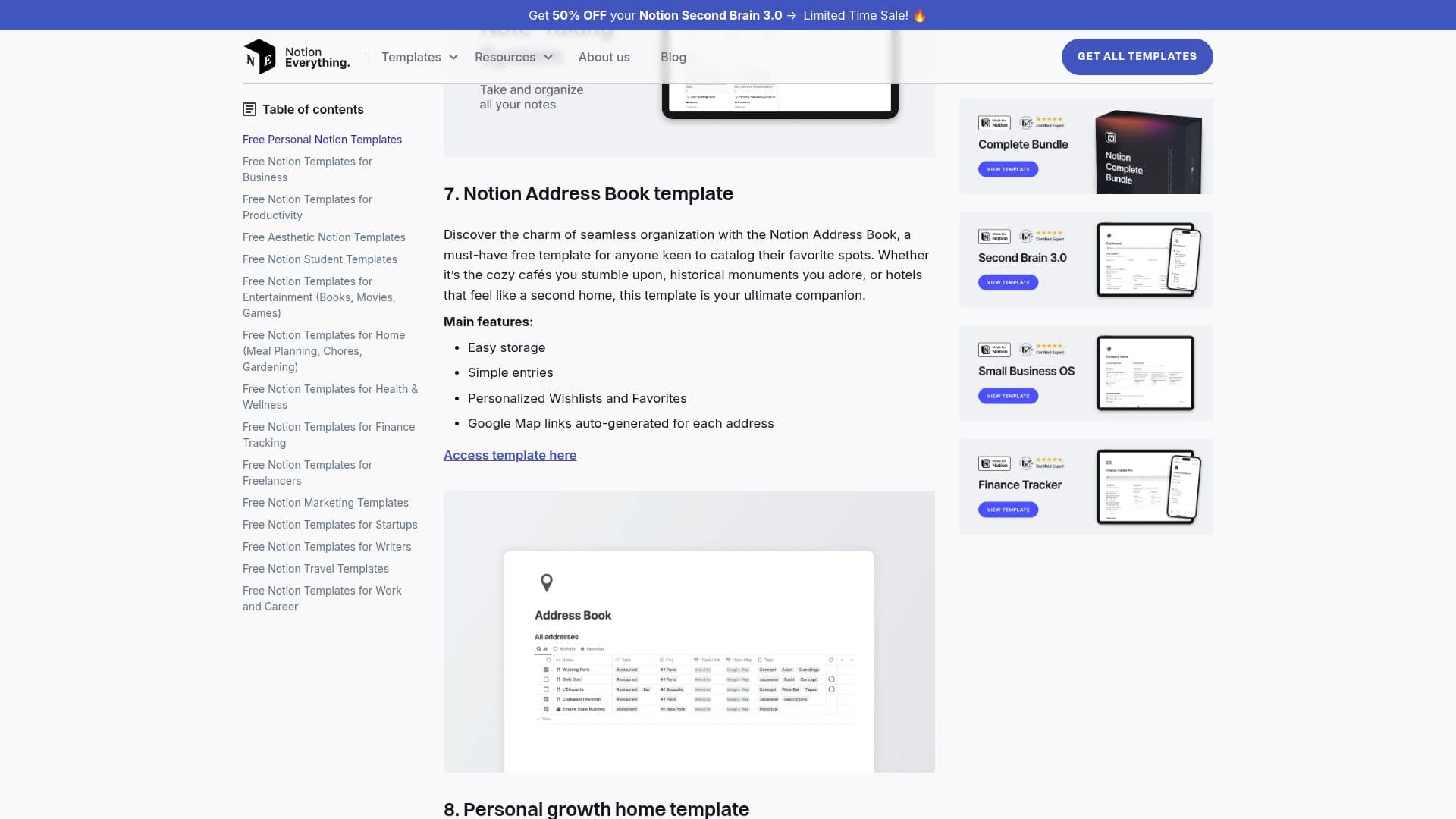Click the location pin icon above Address Book
This screenshot has height=819, width=1456.
tap(546, 582)
